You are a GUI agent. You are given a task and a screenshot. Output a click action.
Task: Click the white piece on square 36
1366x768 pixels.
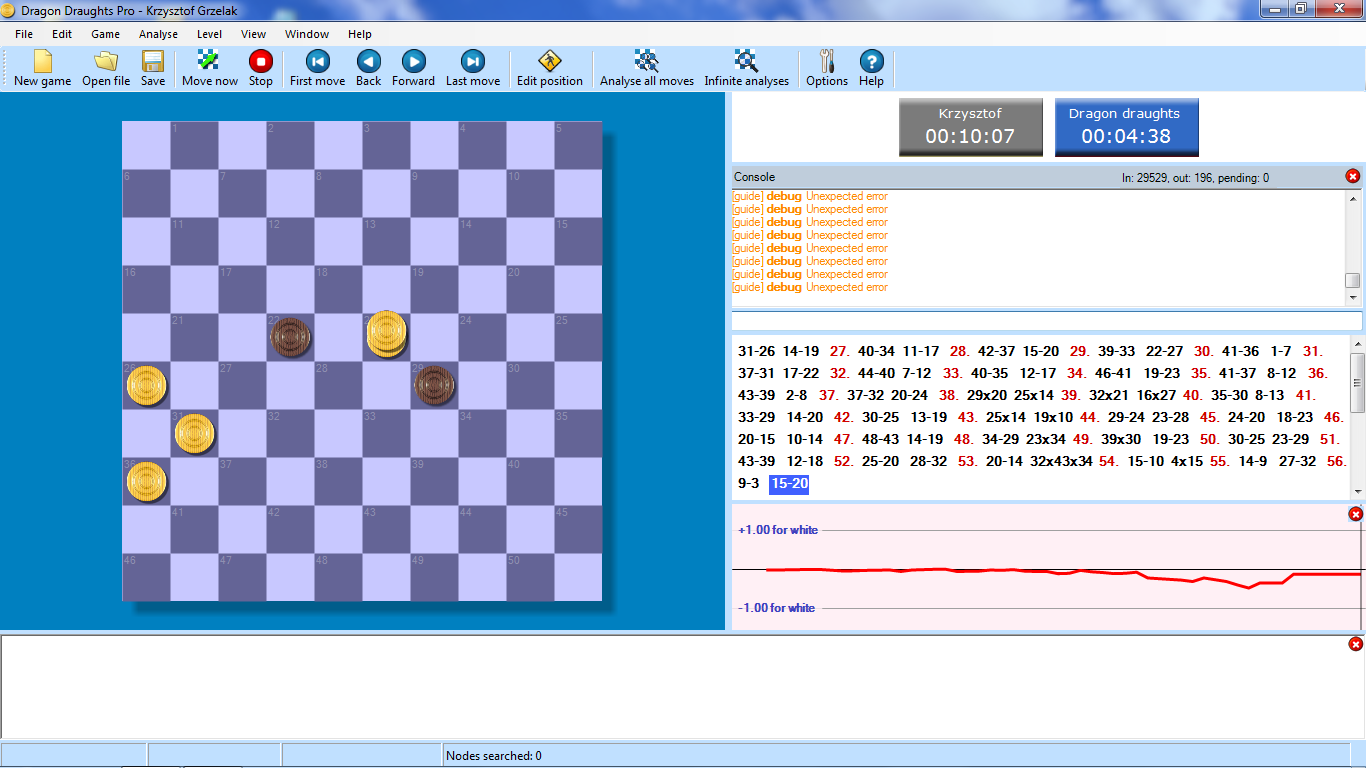146,481
